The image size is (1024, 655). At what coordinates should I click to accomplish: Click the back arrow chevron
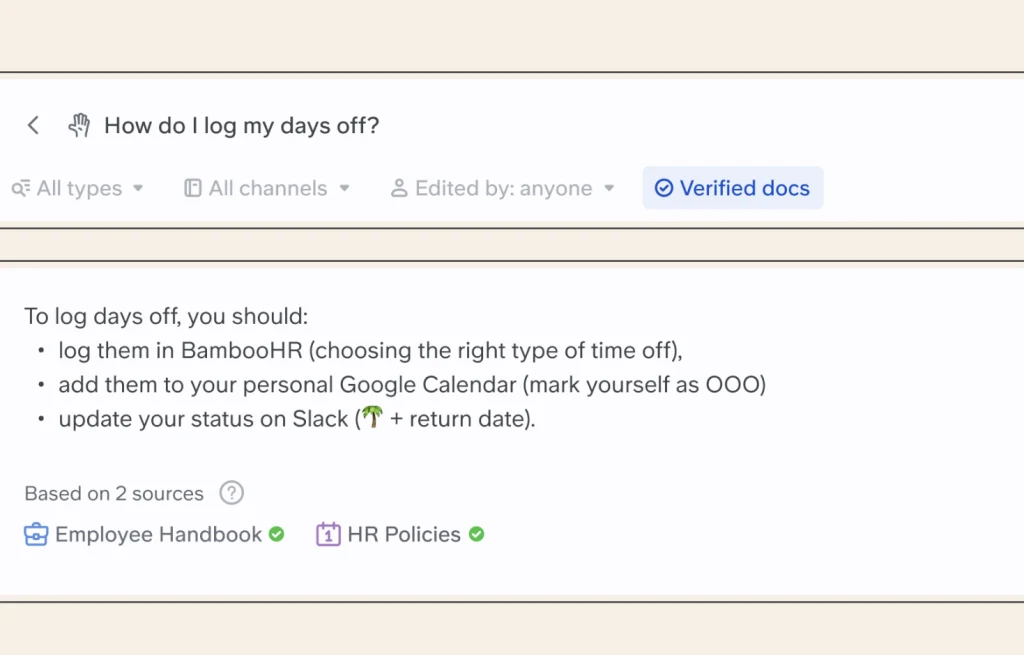click(x=33, y=125)
